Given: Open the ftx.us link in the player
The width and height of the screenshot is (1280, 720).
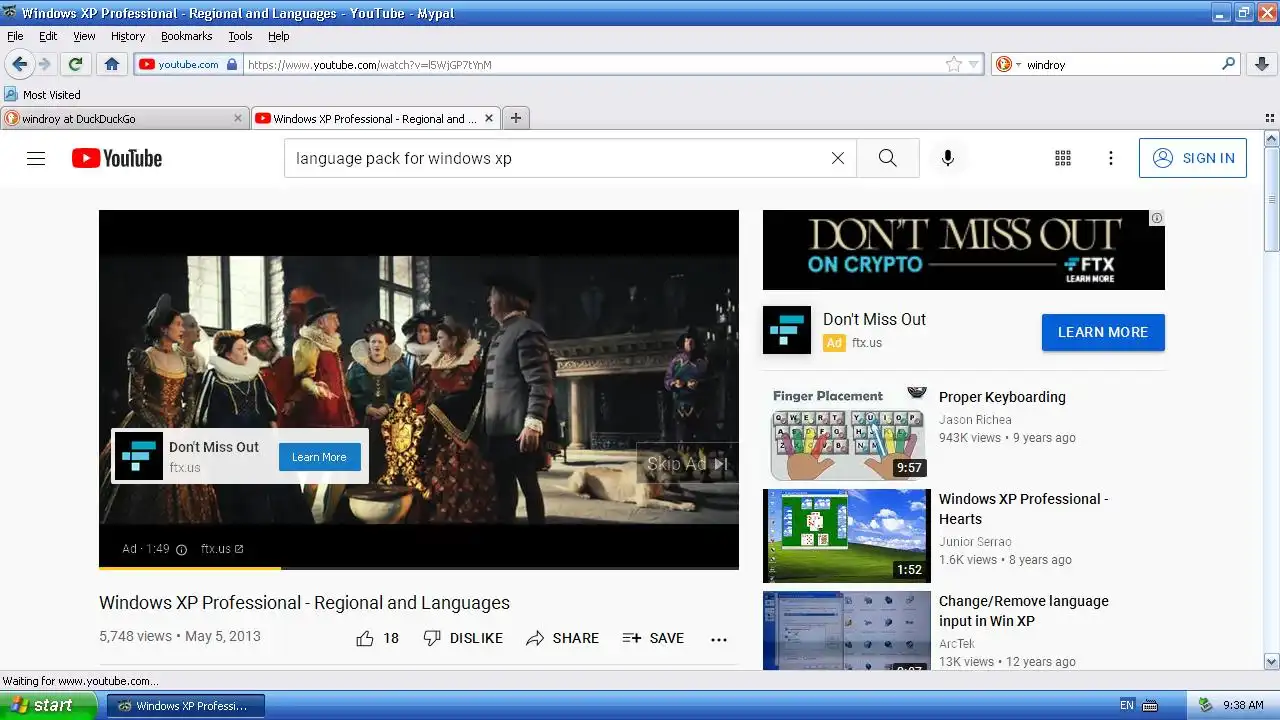Looking at the screenshot, I should (222, 549).
